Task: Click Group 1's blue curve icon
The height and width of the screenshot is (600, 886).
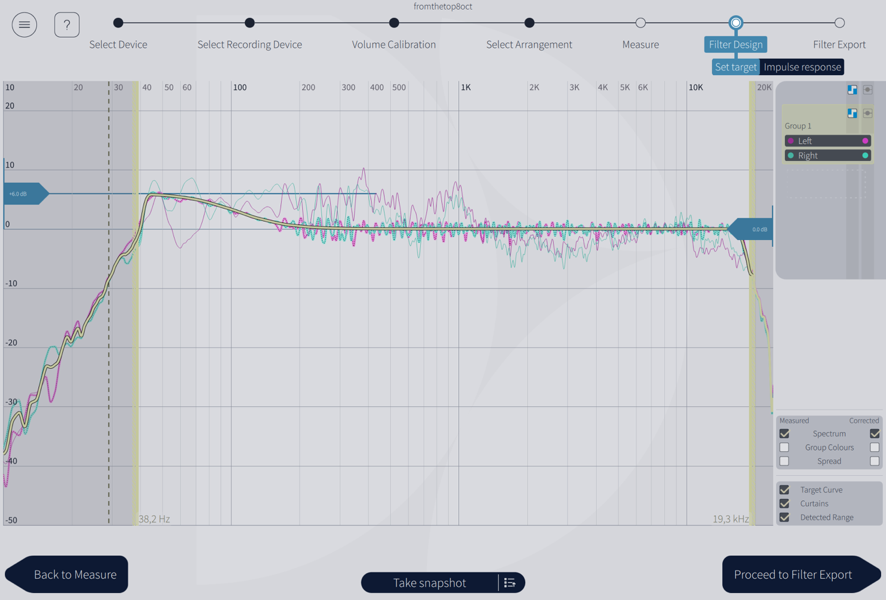Action: (852, 113)
